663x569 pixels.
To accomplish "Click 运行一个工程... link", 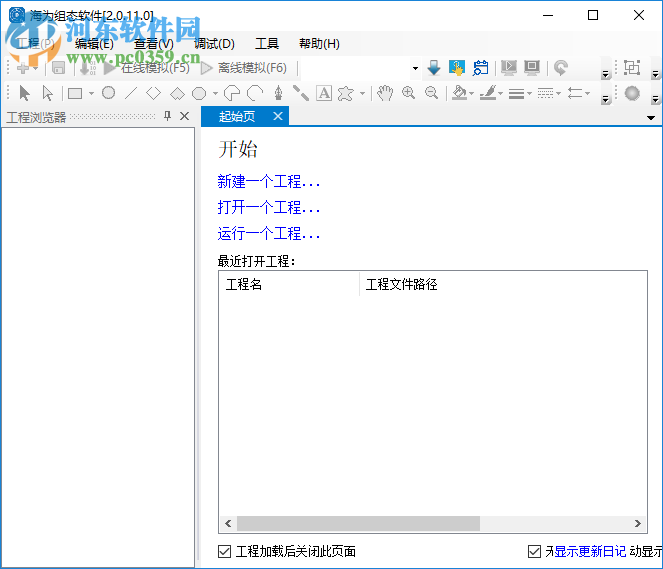I will 268,233.
